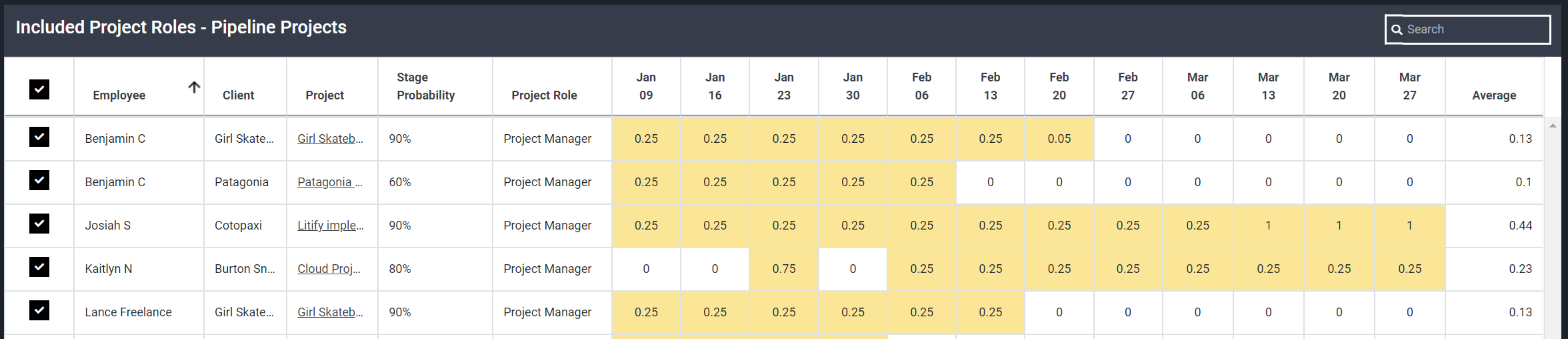Select the Burton Sn... client cell
Viewport: 1568px width, 339px height.
click(x=245, y=269)
